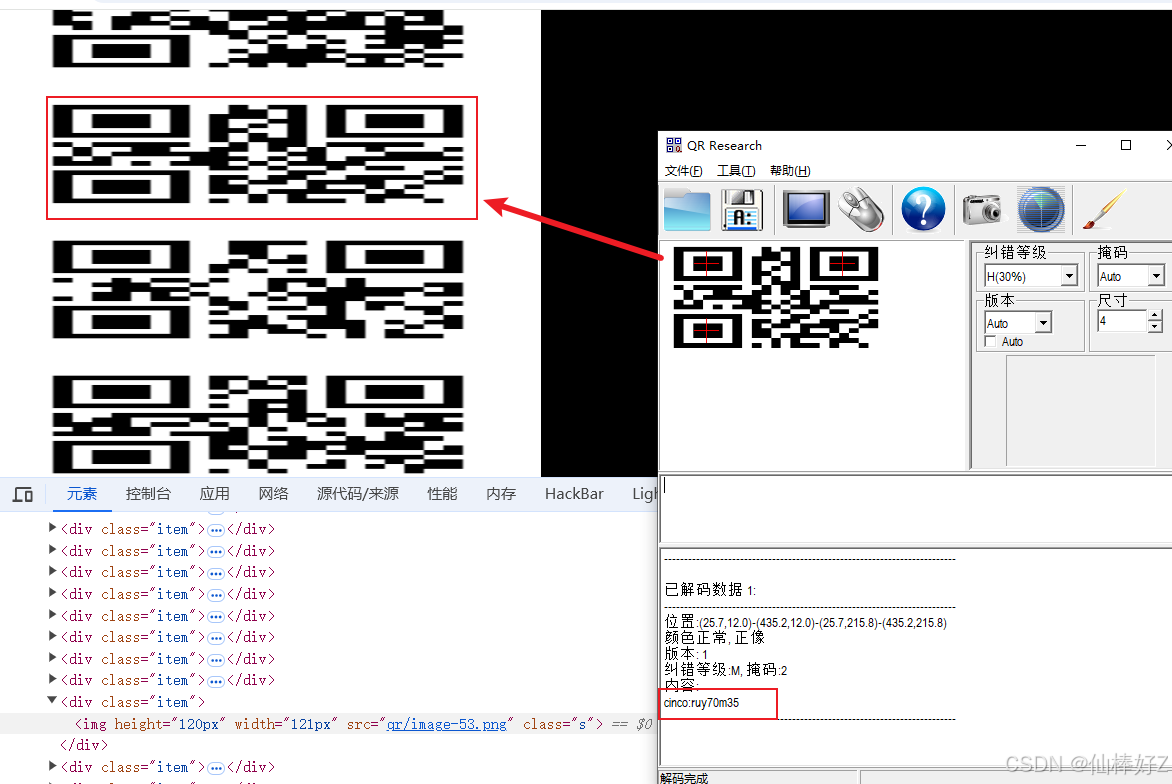Open help via blue question mark icon

pyautogui.click(x=923, y=209)
